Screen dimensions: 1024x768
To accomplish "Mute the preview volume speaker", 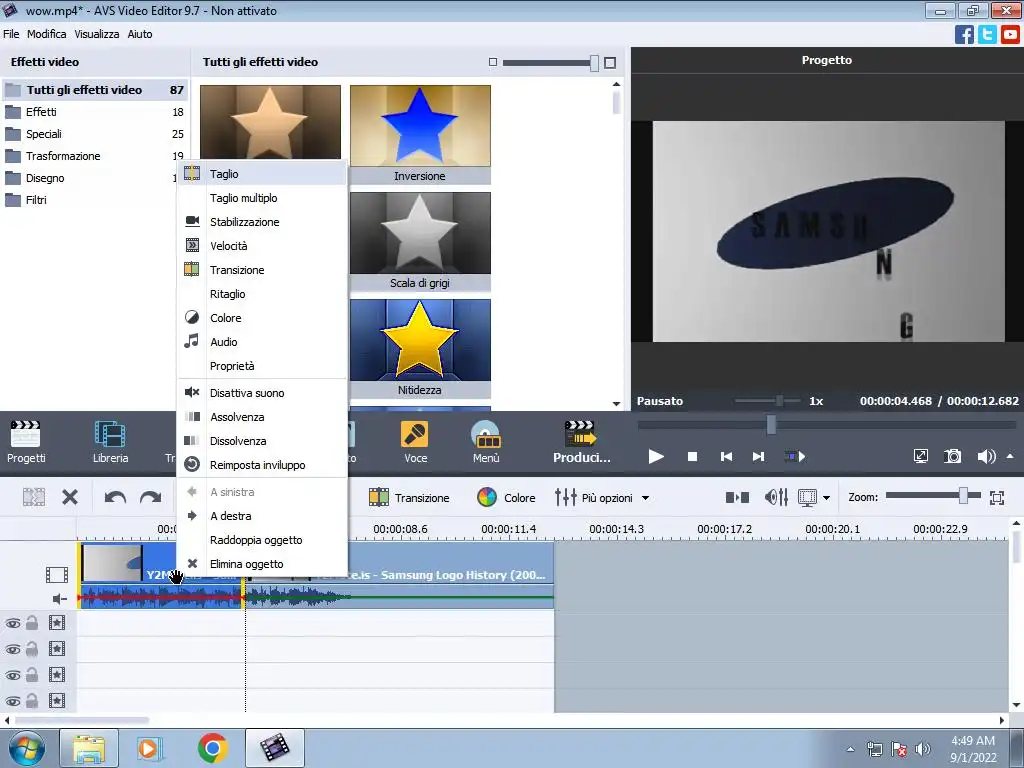I will [986, 456].
